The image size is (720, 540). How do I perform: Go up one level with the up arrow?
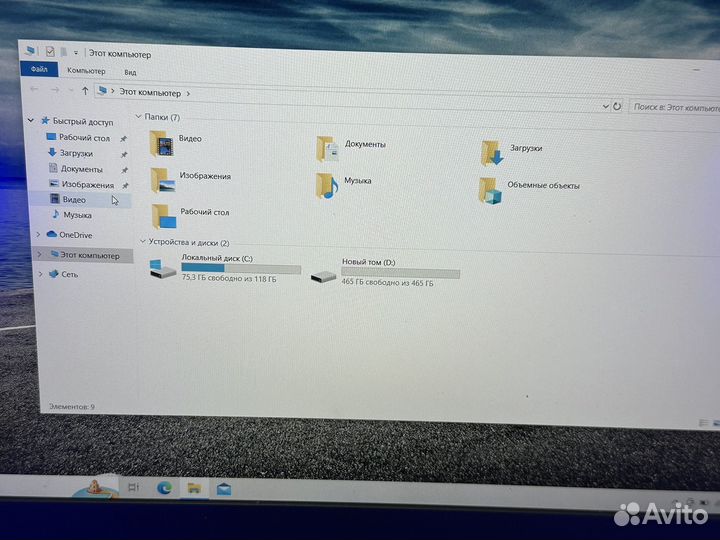85,91
